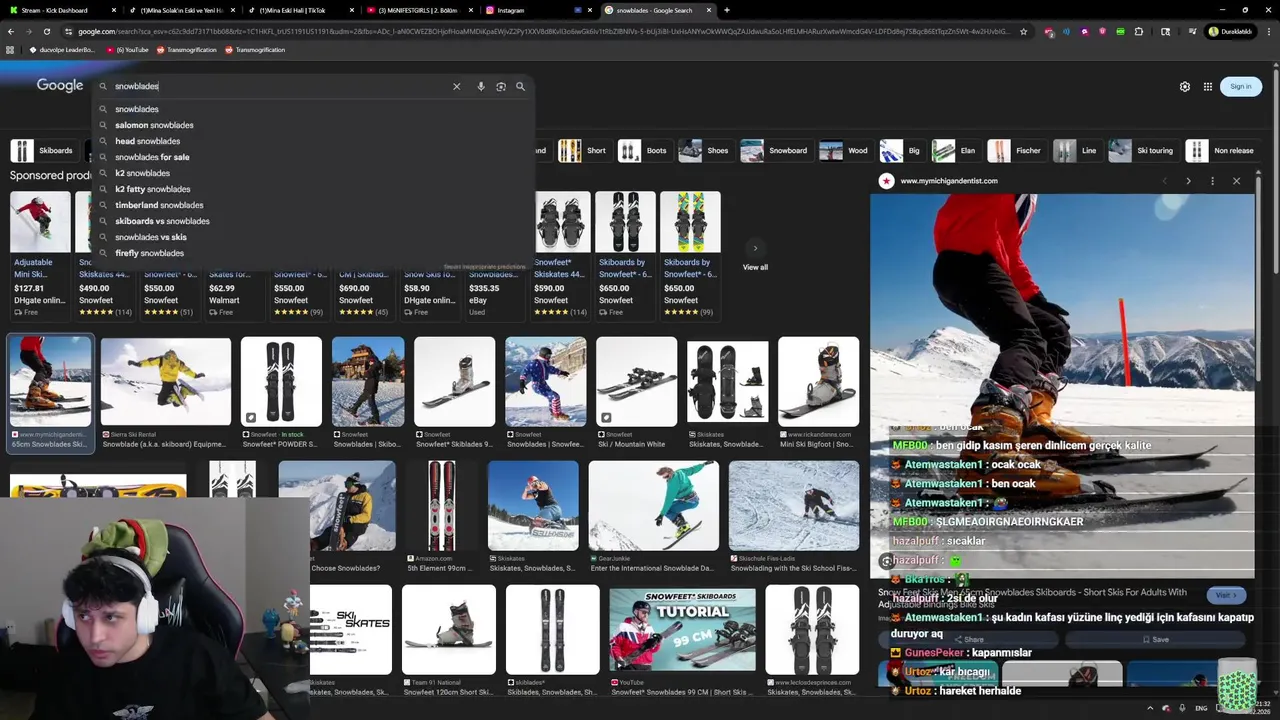
Task: Close the image preview panel
Action: [1236, 181]
